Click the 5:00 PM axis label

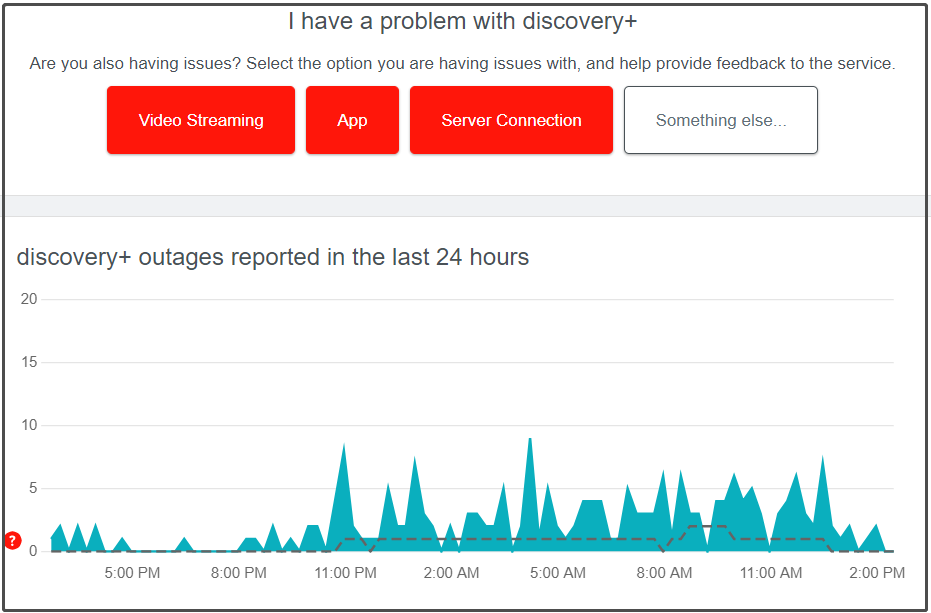tap(132, 573)
